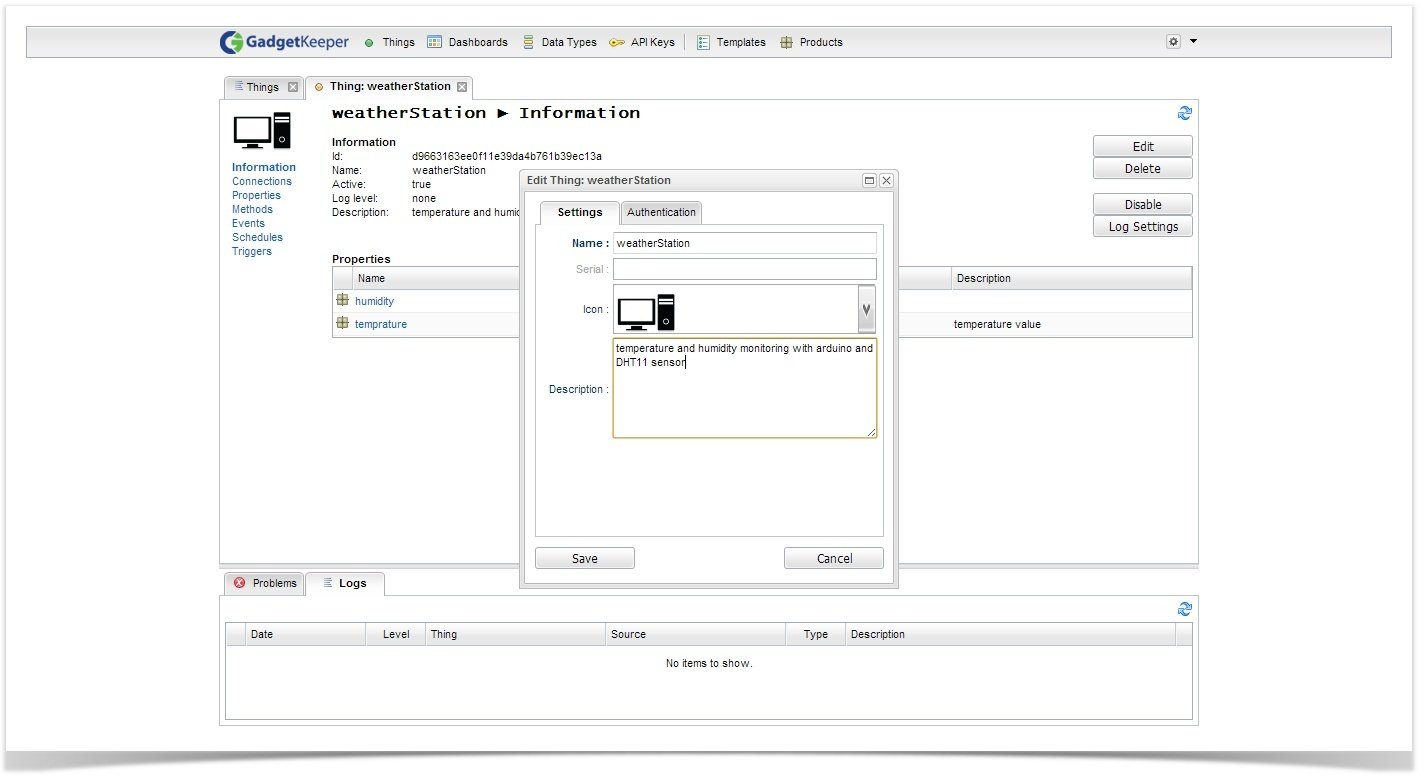Select Information in the side menu
The height and width of the screenshot is (780, 1426).
(x=264, y=167)
